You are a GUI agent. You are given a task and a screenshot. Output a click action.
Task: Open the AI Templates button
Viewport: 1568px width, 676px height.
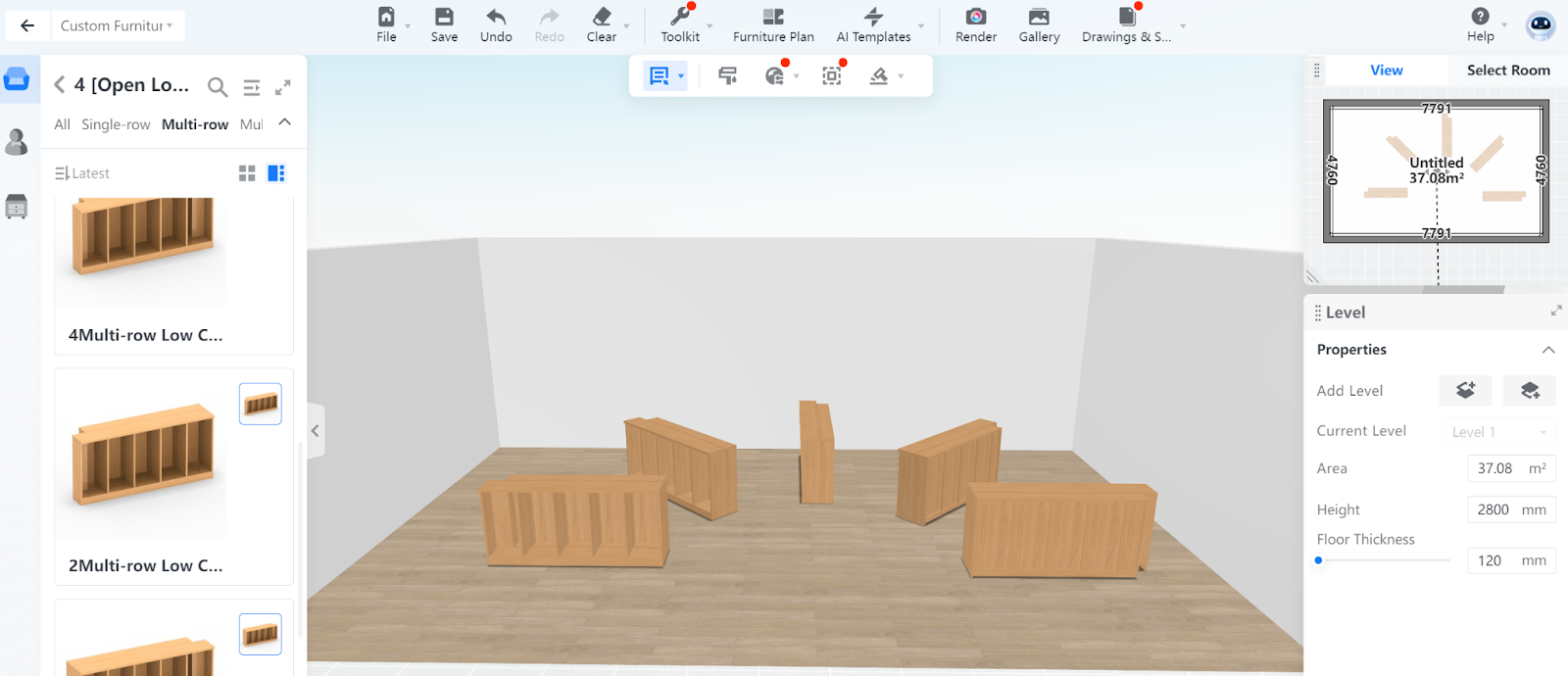(x=873, y=24)
